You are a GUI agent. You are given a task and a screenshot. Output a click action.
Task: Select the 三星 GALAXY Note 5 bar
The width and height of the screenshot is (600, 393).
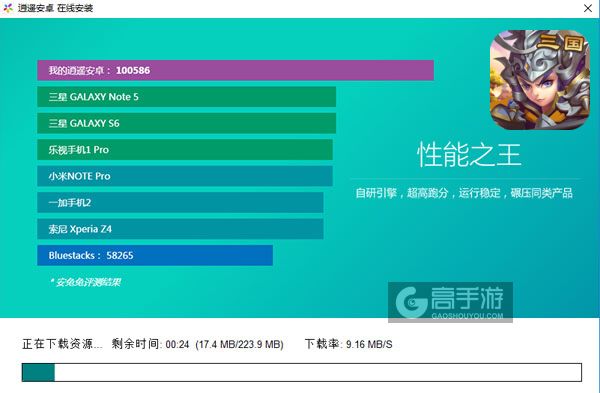(187, 97)
